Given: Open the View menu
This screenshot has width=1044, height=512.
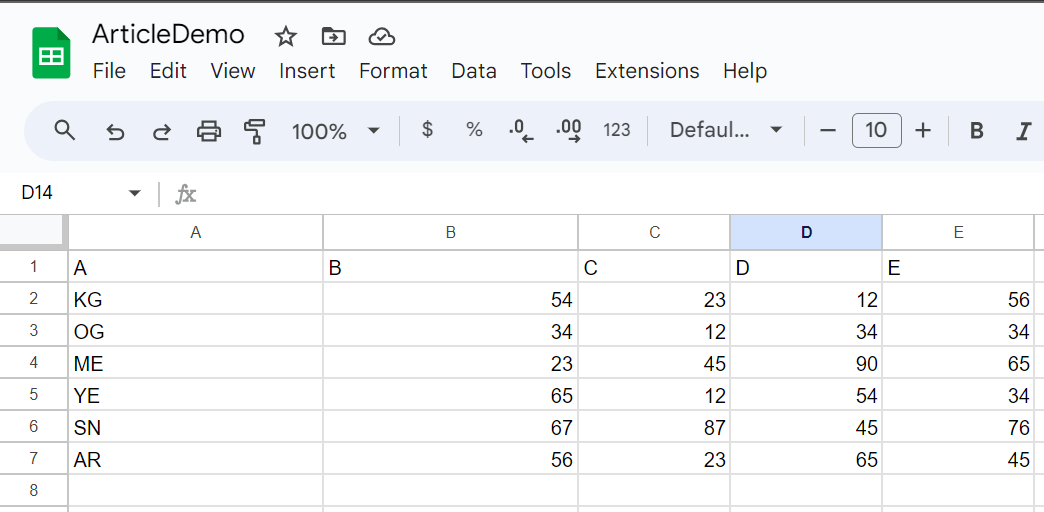Looking at the screenshot, I should tap(233, 71).
